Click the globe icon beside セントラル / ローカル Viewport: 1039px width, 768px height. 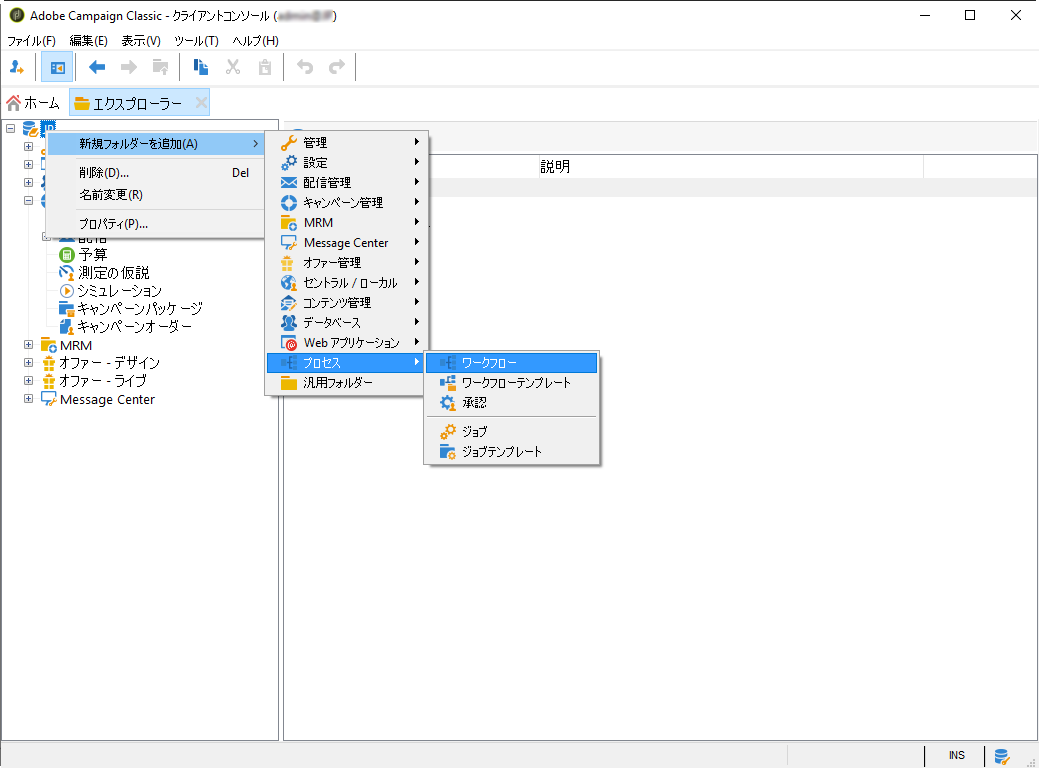pyautogui.click(x=289, y=283)
